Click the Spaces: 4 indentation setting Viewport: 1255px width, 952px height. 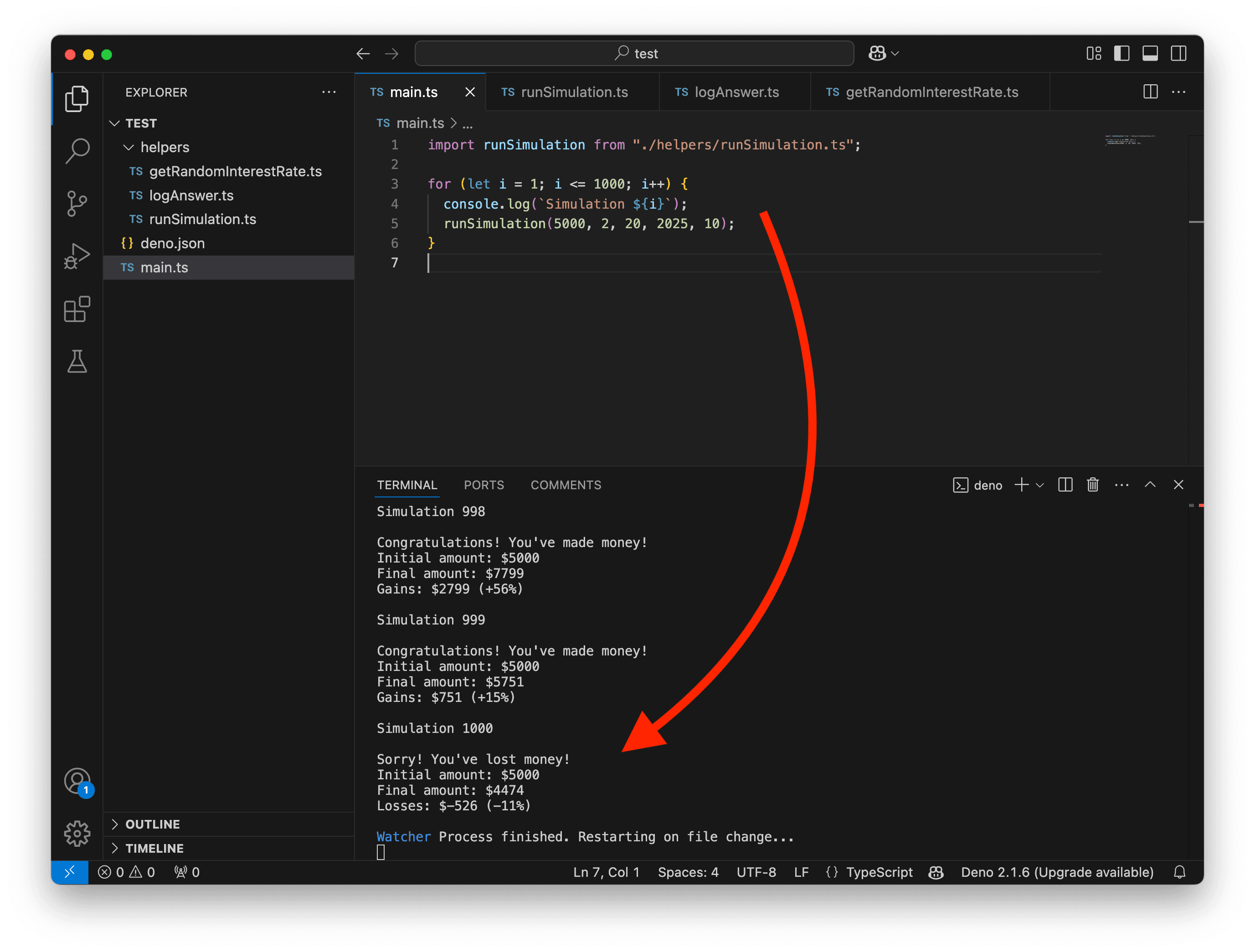pos(688,872)
